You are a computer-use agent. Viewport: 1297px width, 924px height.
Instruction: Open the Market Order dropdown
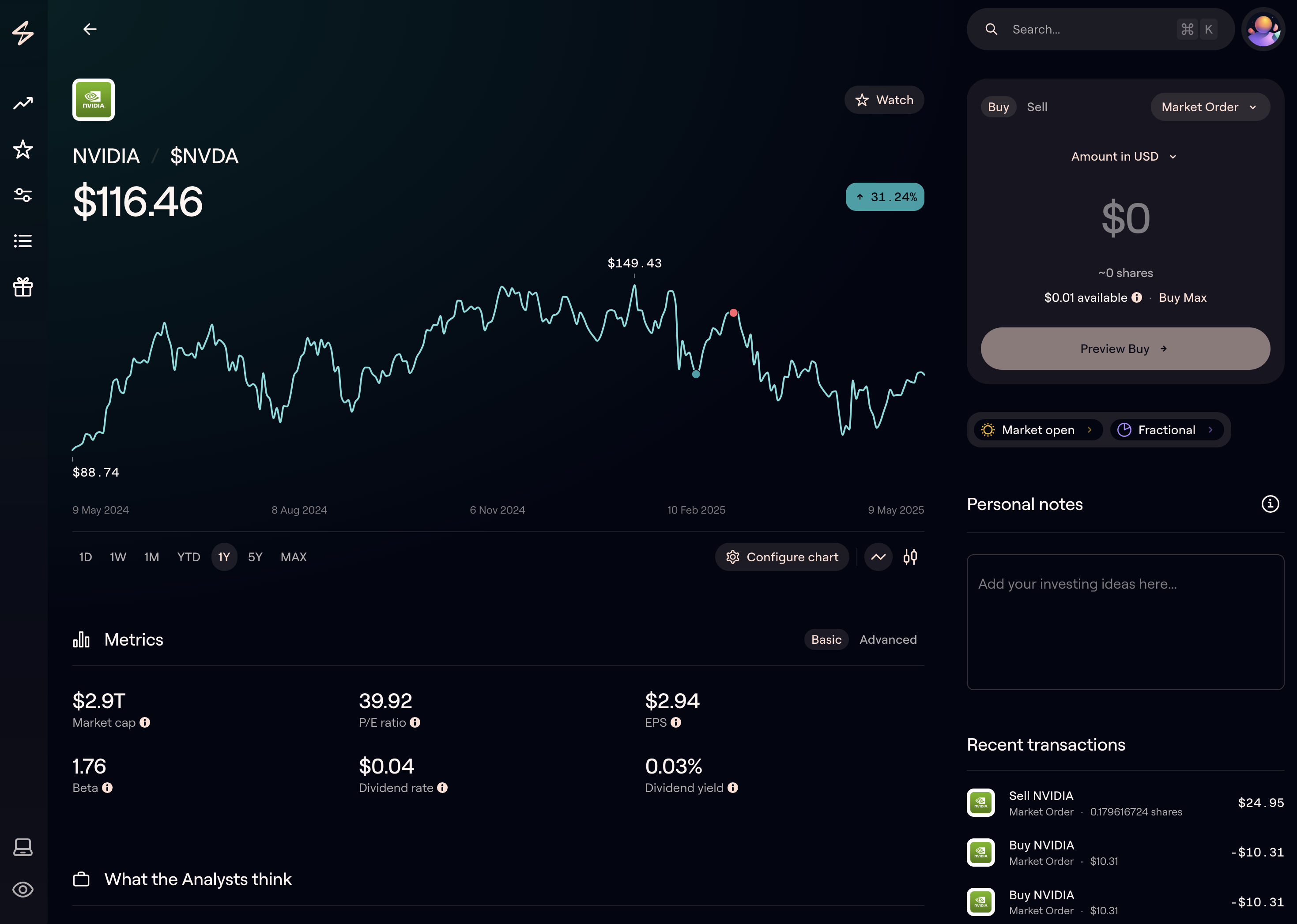click(1209, 107)
